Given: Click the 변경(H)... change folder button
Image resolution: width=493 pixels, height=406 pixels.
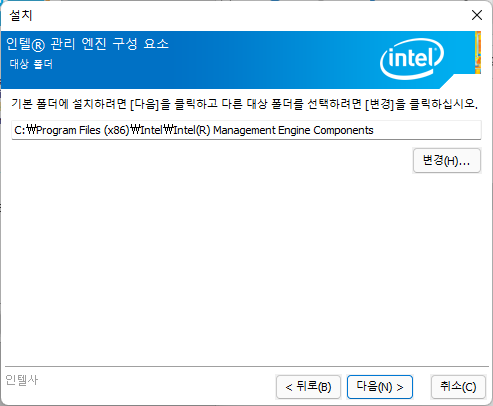Looking at the screenshot, I should [447, 161].
